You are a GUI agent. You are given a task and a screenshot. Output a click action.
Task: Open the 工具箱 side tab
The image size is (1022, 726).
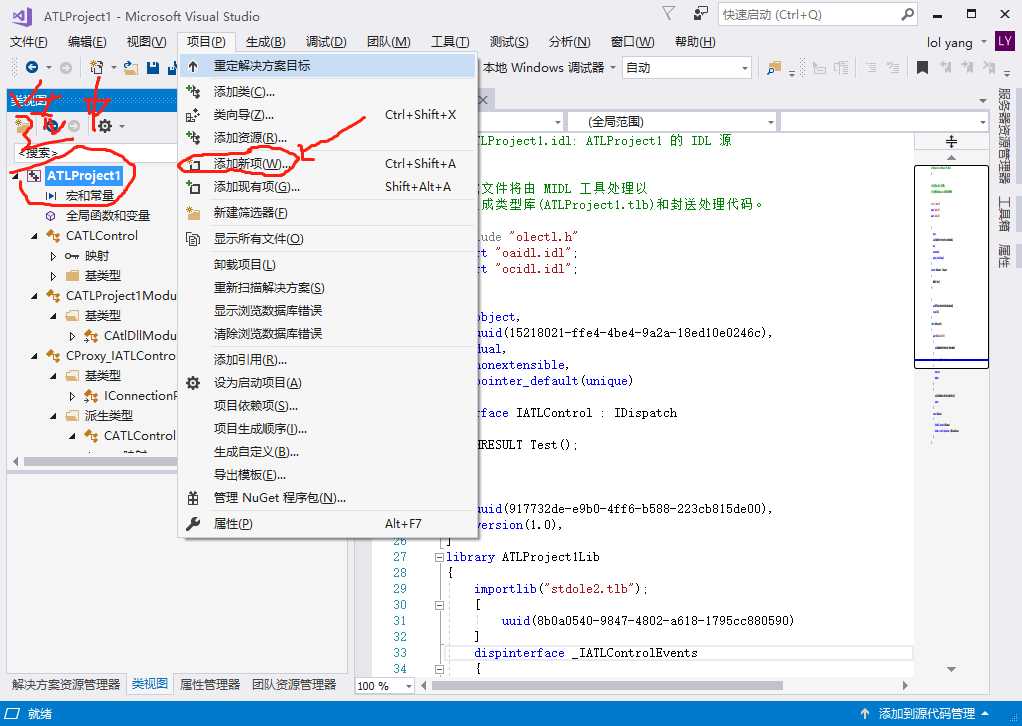coord(1004,214)
